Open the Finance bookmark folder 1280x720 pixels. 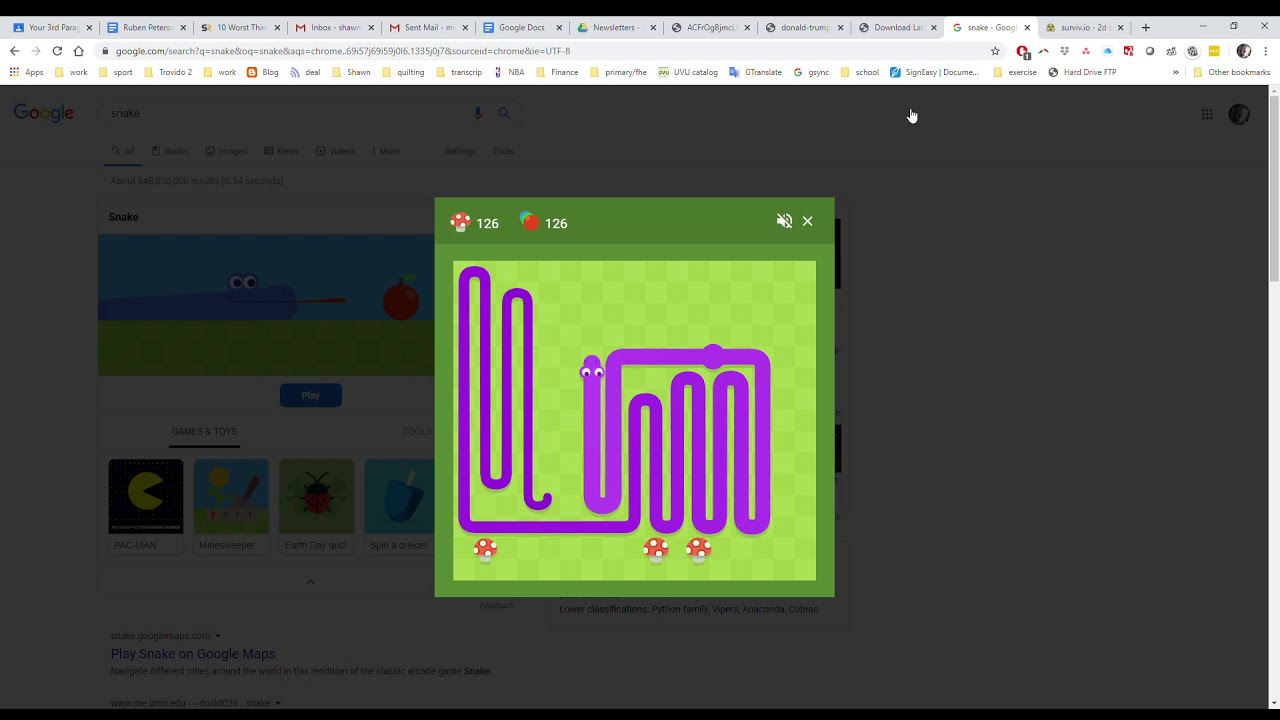point(557,72)
